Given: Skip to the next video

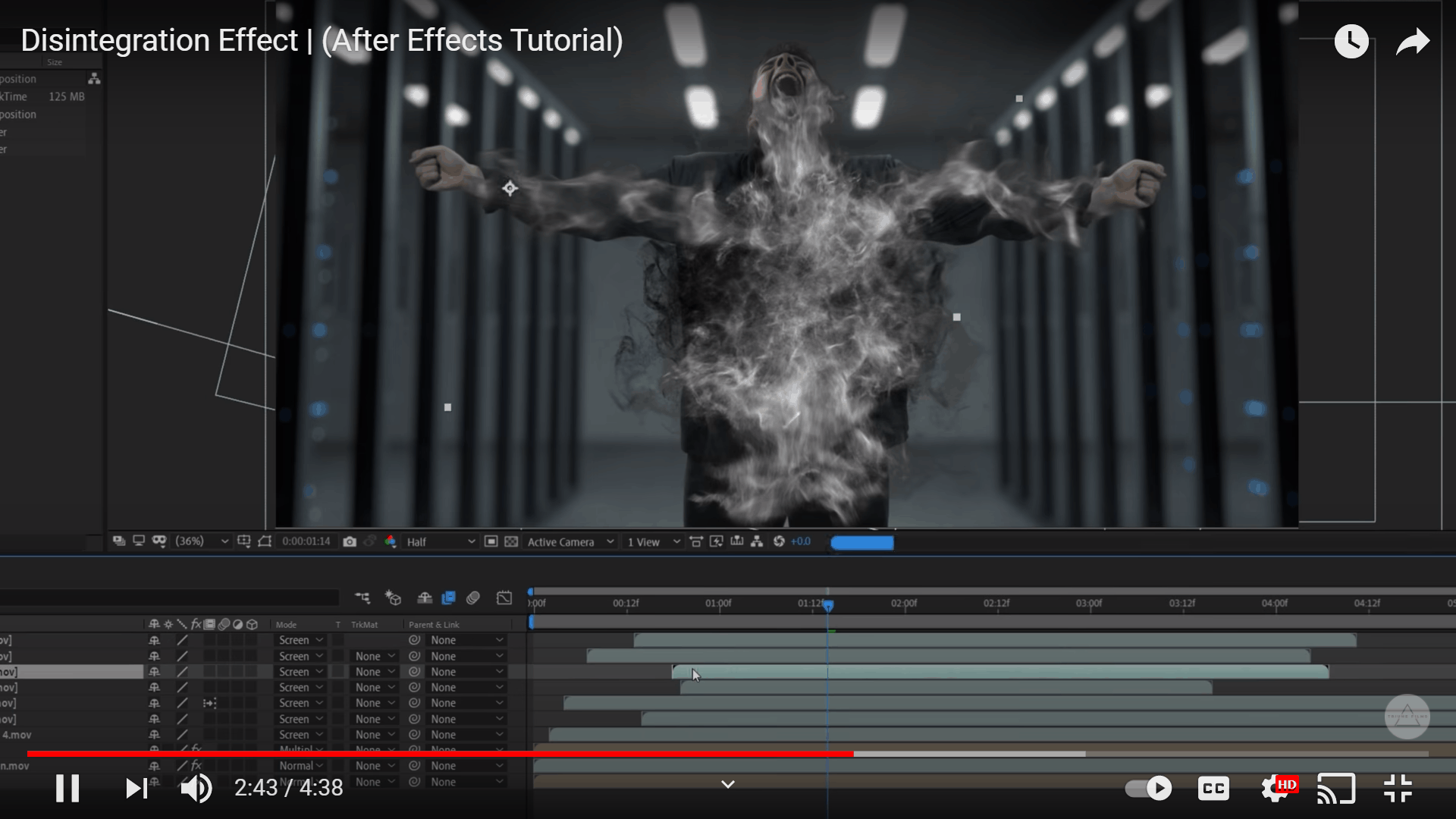Looking at the screenshot, I should point(136,789).
